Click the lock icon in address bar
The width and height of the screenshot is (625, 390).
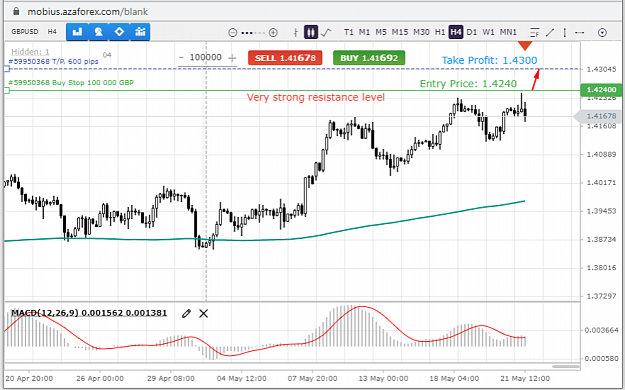coord(16,11)
